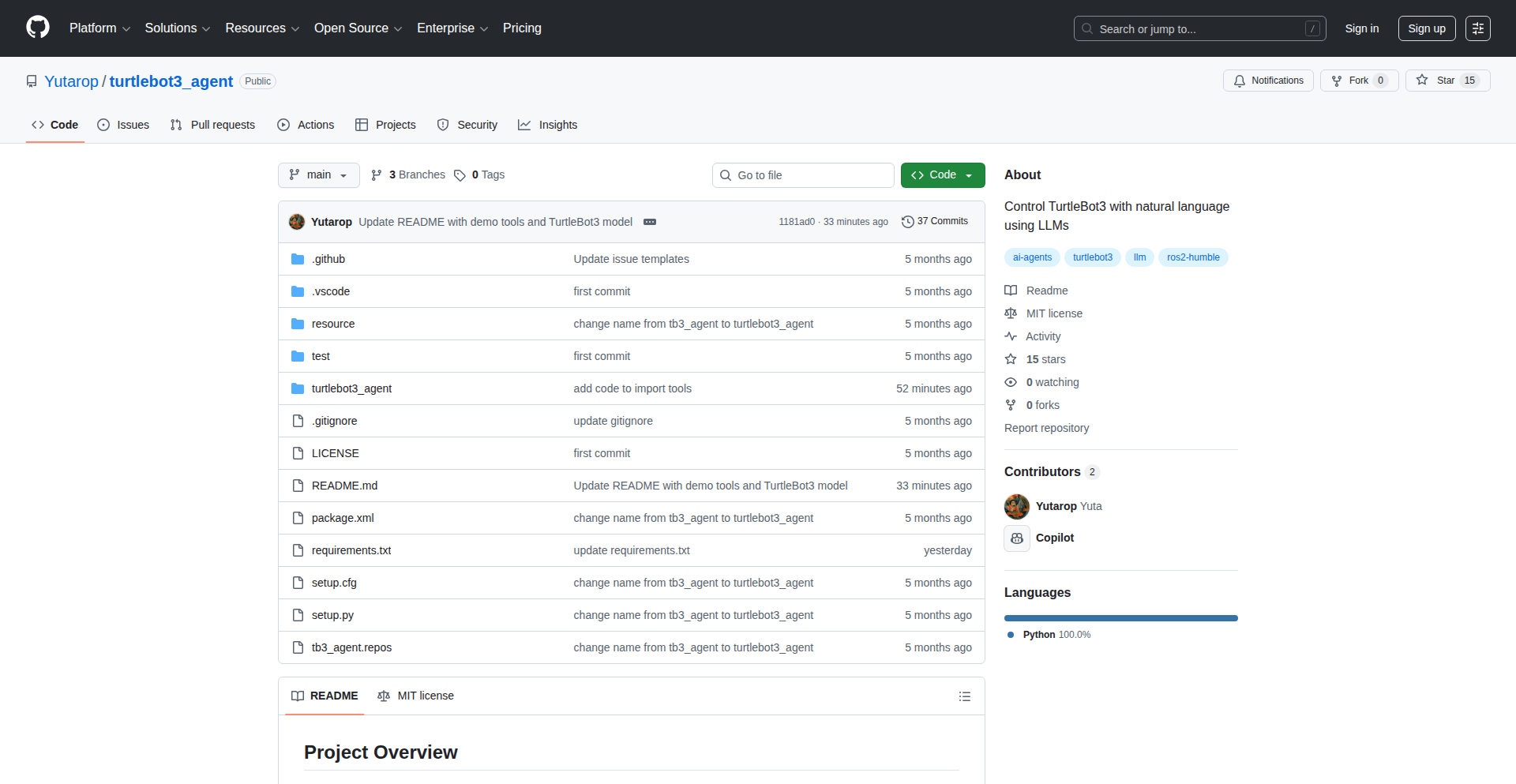This screenshot has height=784, width=1516.
Task: Switch to the Issues tab
Action: [x=123, y=125]
